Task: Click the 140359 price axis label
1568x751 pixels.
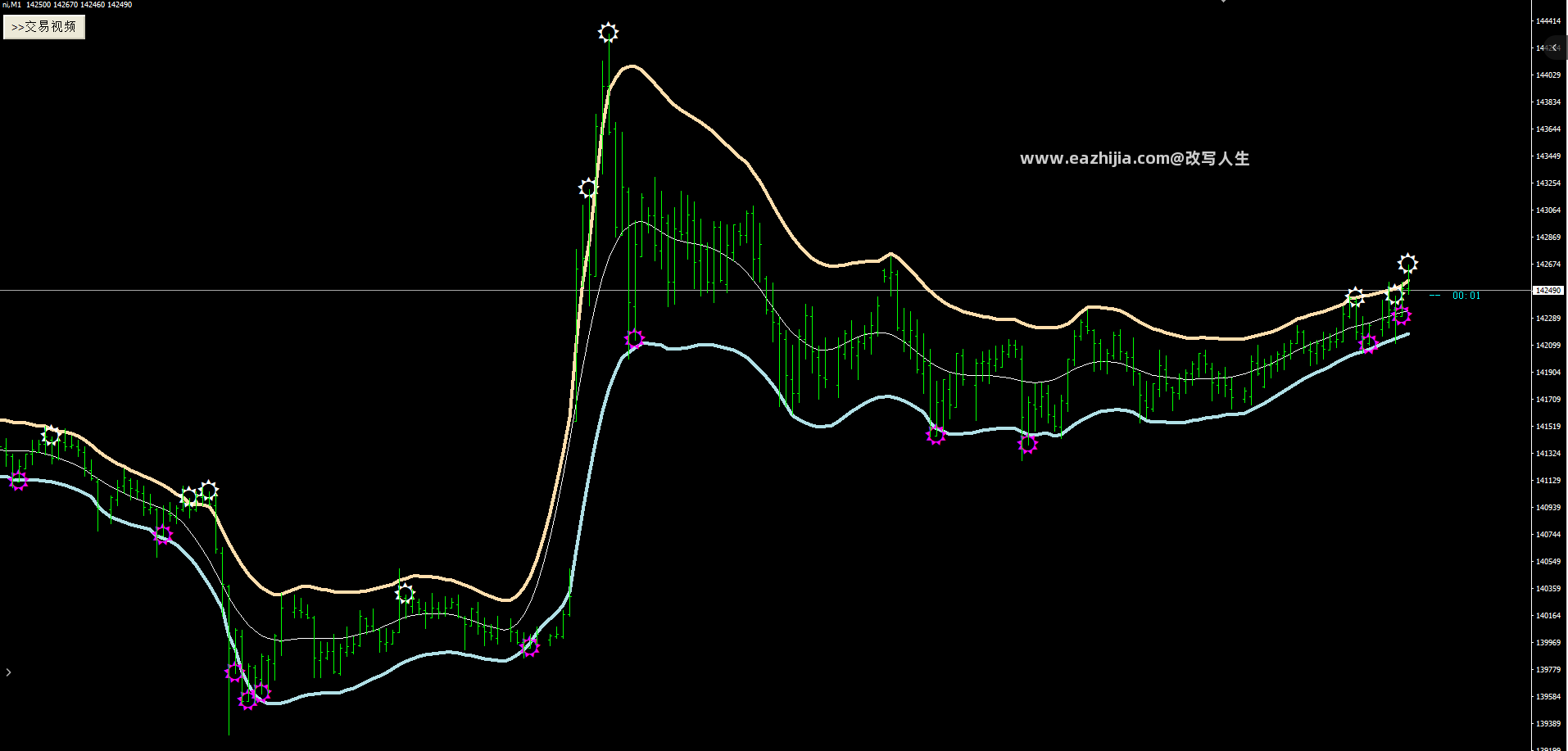Action: click(1548, 588)
